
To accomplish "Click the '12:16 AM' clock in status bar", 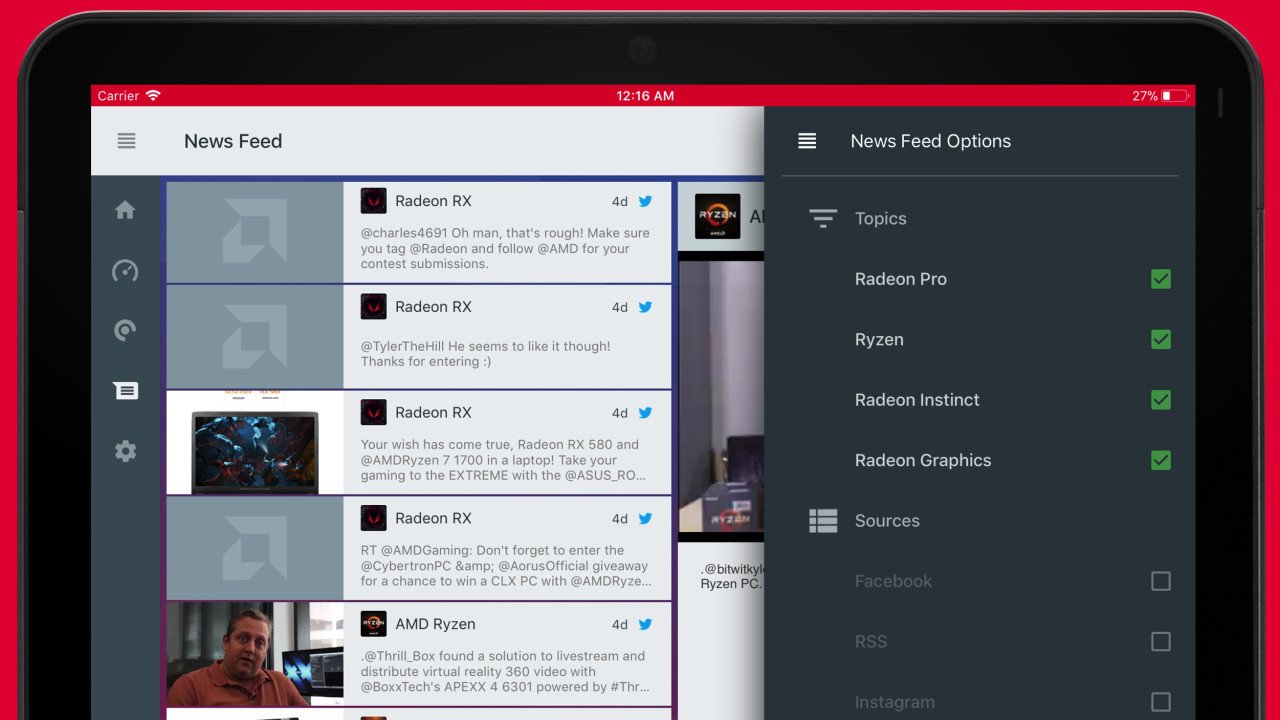I will click(645, 96).
